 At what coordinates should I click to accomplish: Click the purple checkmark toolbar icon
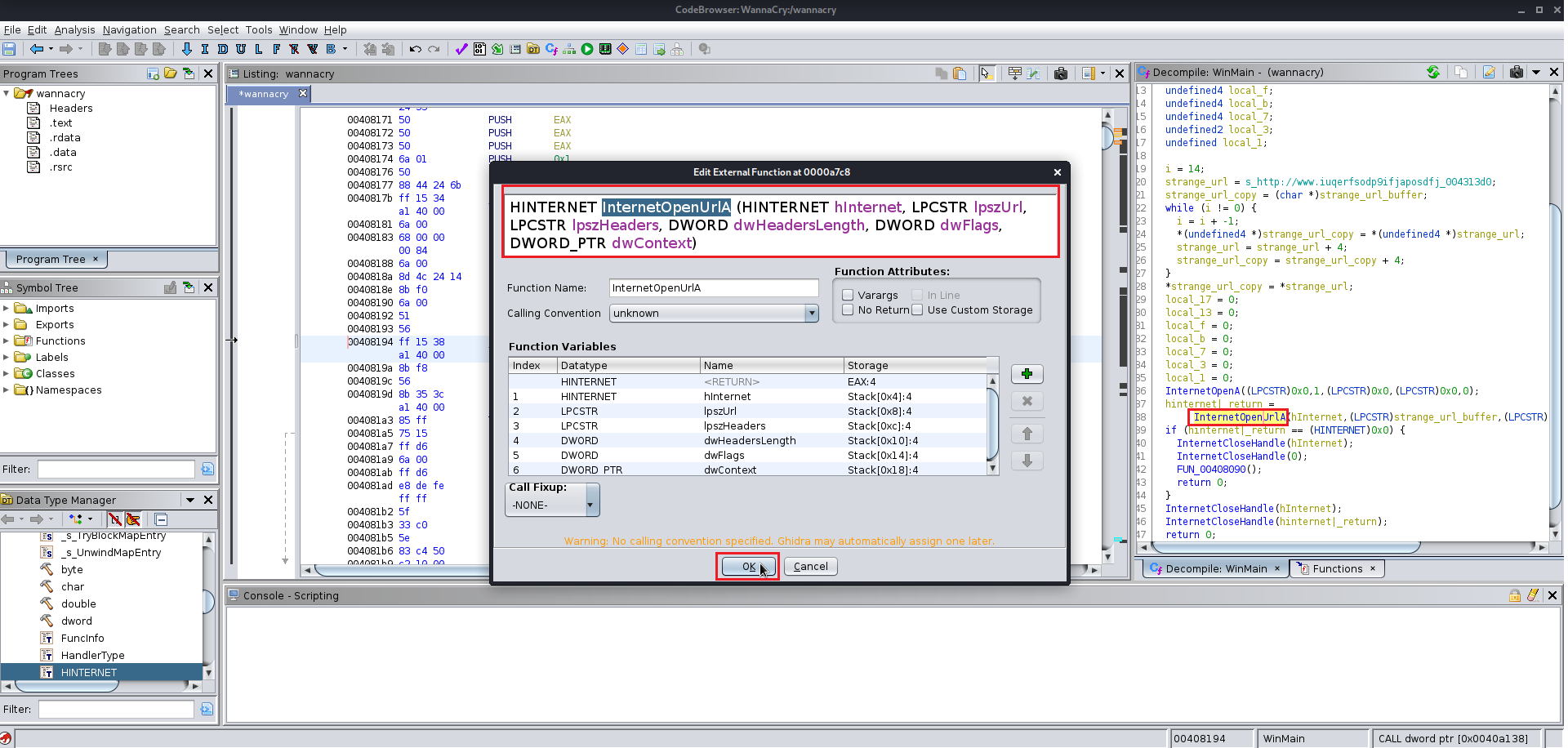[x=461, y=49]
